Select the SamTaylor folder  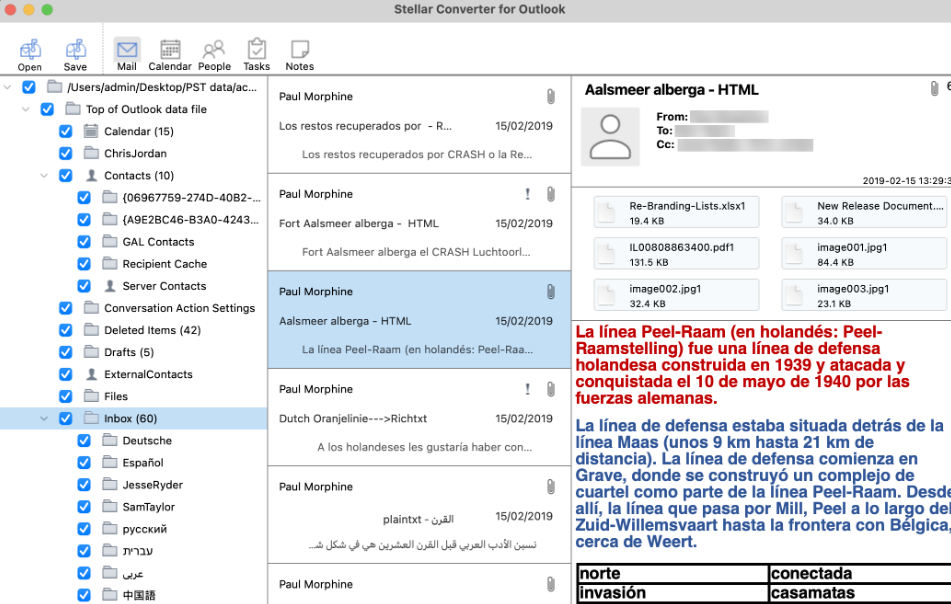[x=149, y=507]
